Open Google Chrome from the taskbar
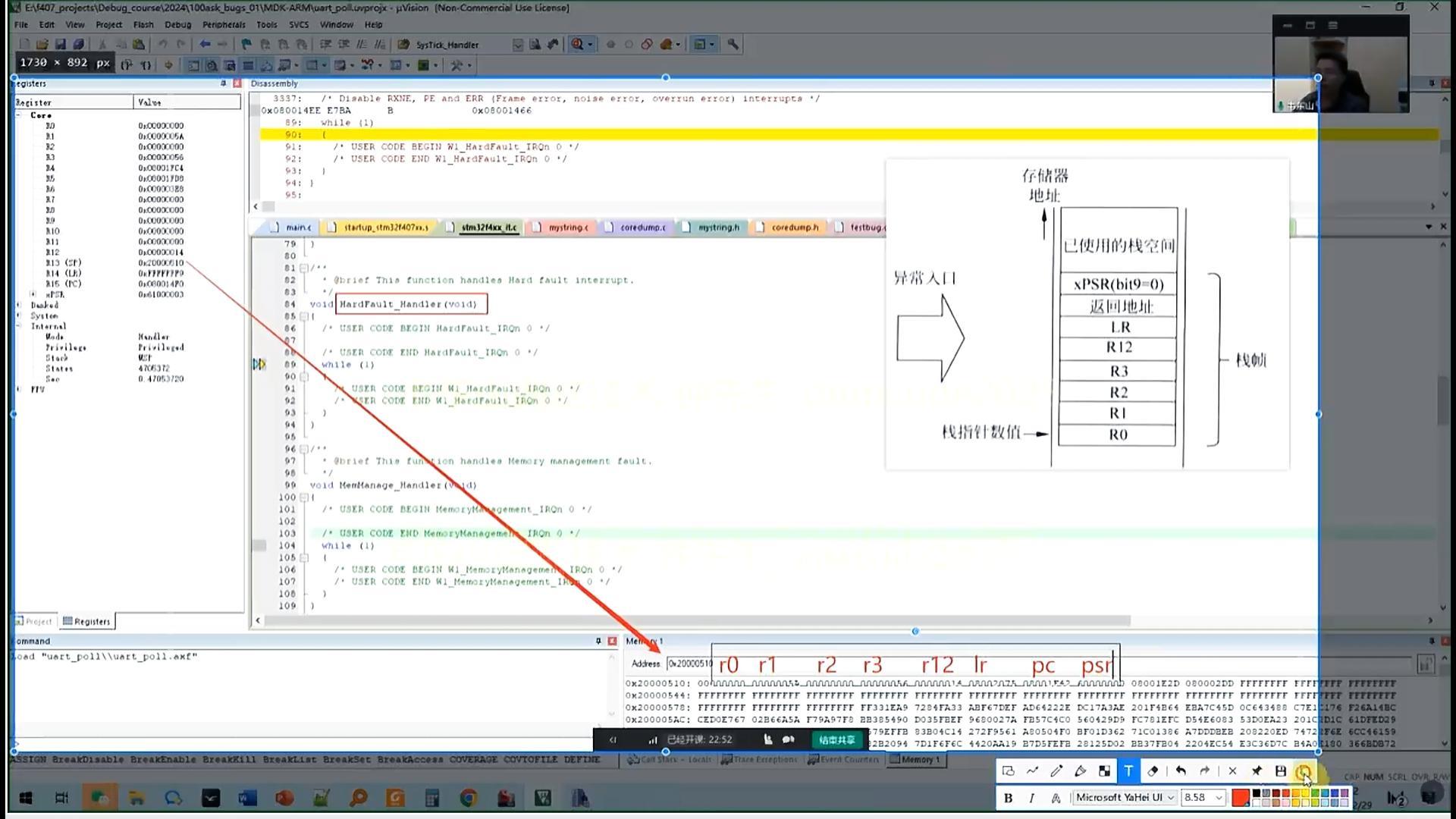The height and width of the screenshot is (819, 1456). coord(469,798)
